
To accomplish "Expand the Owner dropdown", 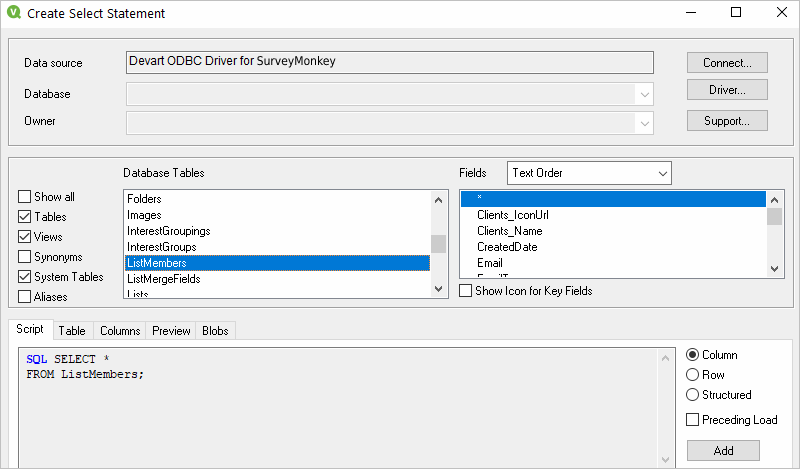I will [x=643, y=122].
